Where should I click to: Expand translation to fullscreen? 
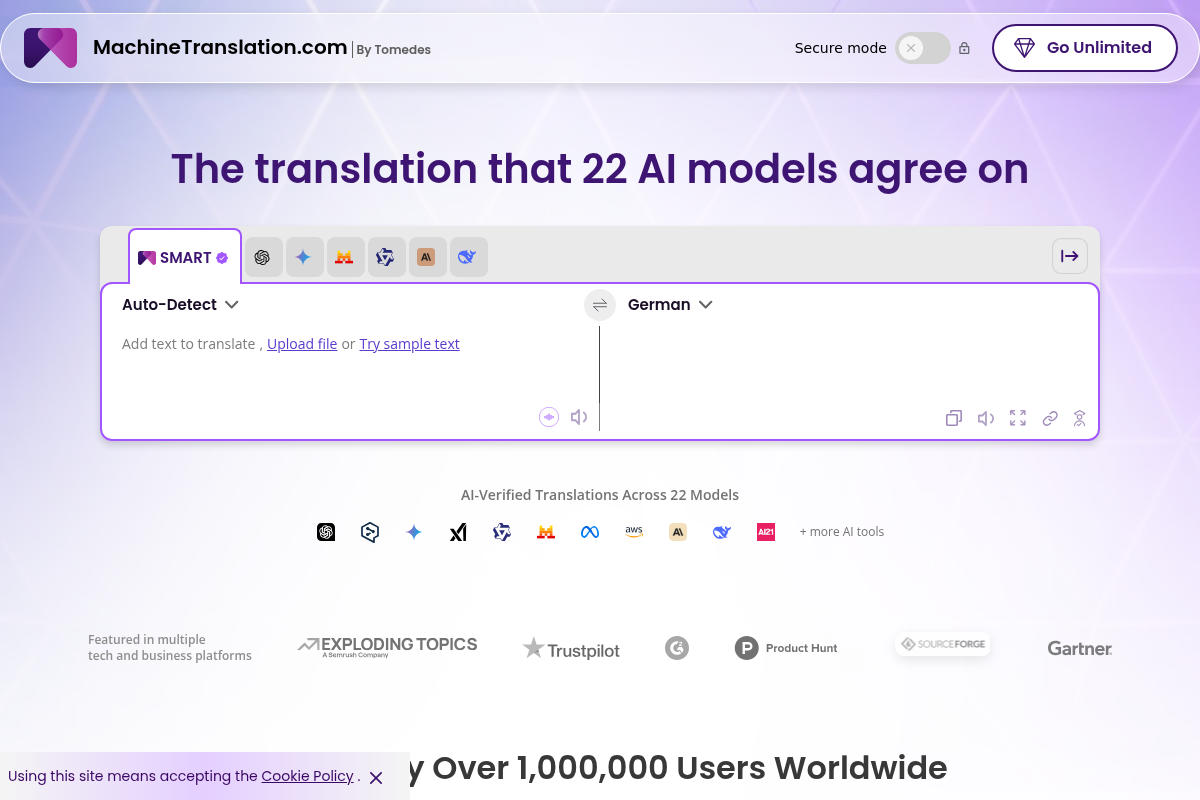pyautogui.click(x=1018, y=418)
